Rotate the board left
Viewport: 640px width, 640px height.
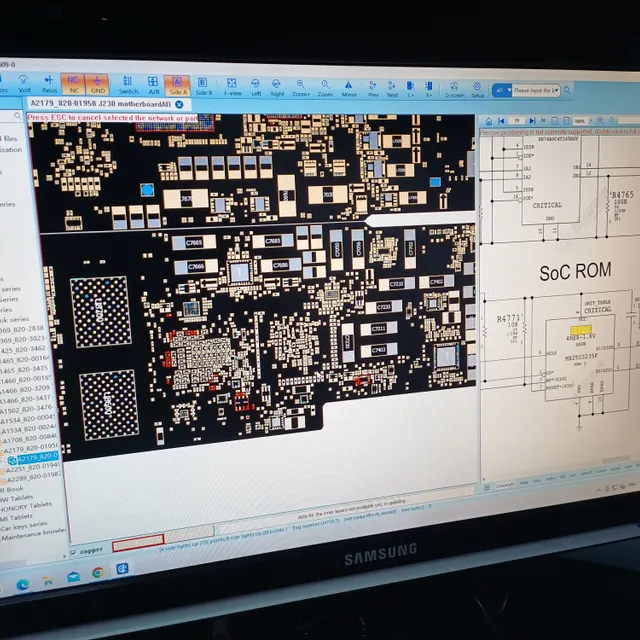tap(256, 86)
